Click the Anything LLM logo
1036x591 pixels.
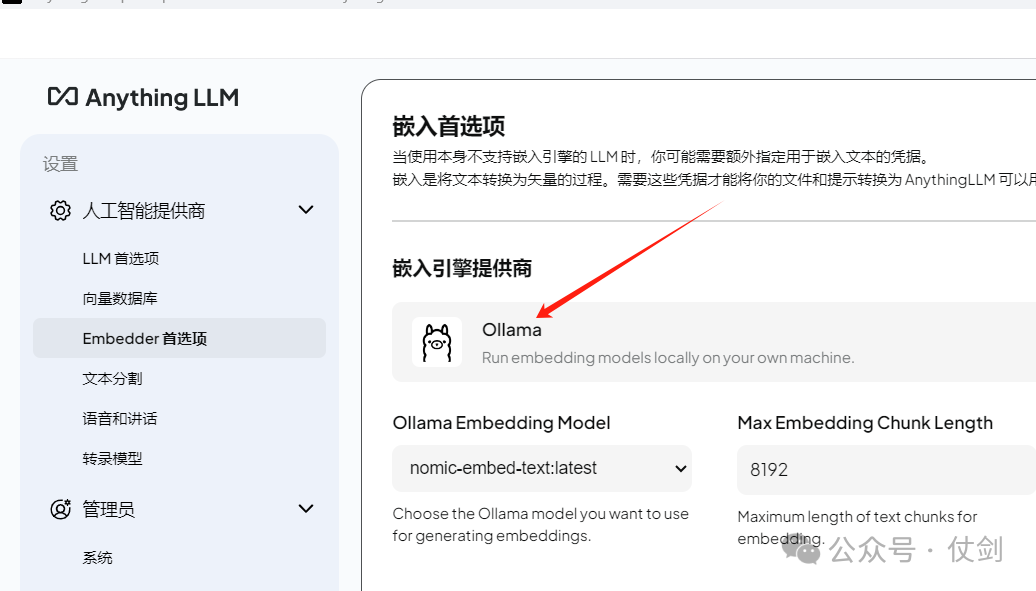coord(143,98)
